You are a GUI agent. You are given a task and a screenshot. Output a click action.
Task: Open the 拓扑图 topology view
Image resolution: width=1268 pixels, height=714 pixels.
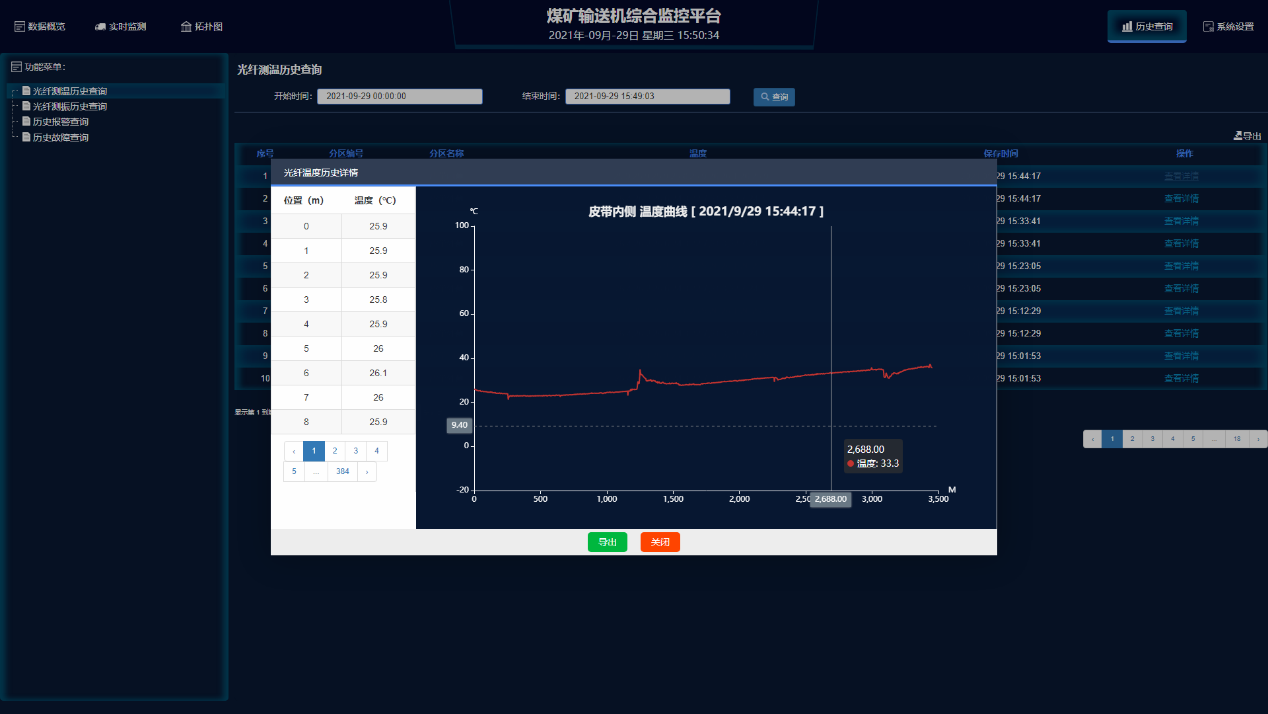202,27
